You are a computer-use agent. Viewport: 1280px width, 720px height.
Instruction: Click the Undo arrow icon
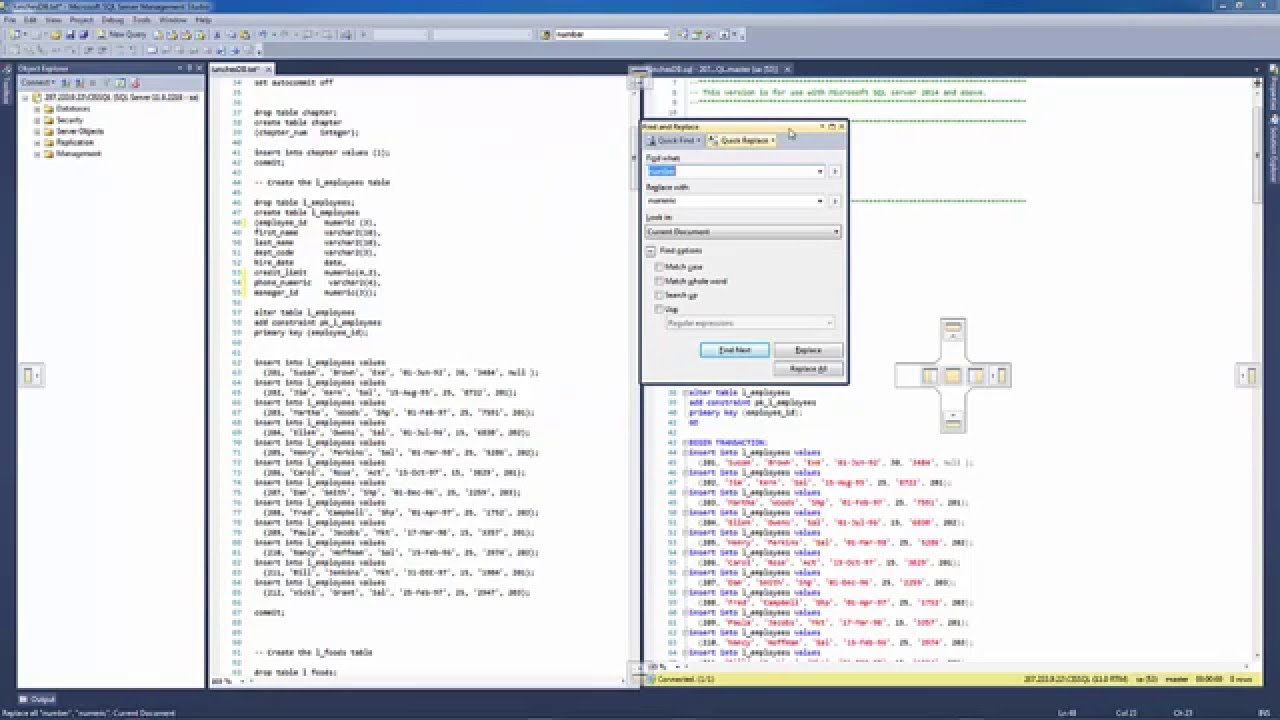[263, 34]
